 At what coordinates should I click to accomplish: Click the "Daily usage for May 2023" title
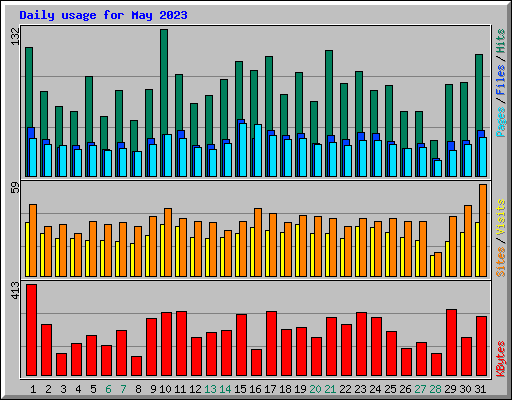coord(103,15)
